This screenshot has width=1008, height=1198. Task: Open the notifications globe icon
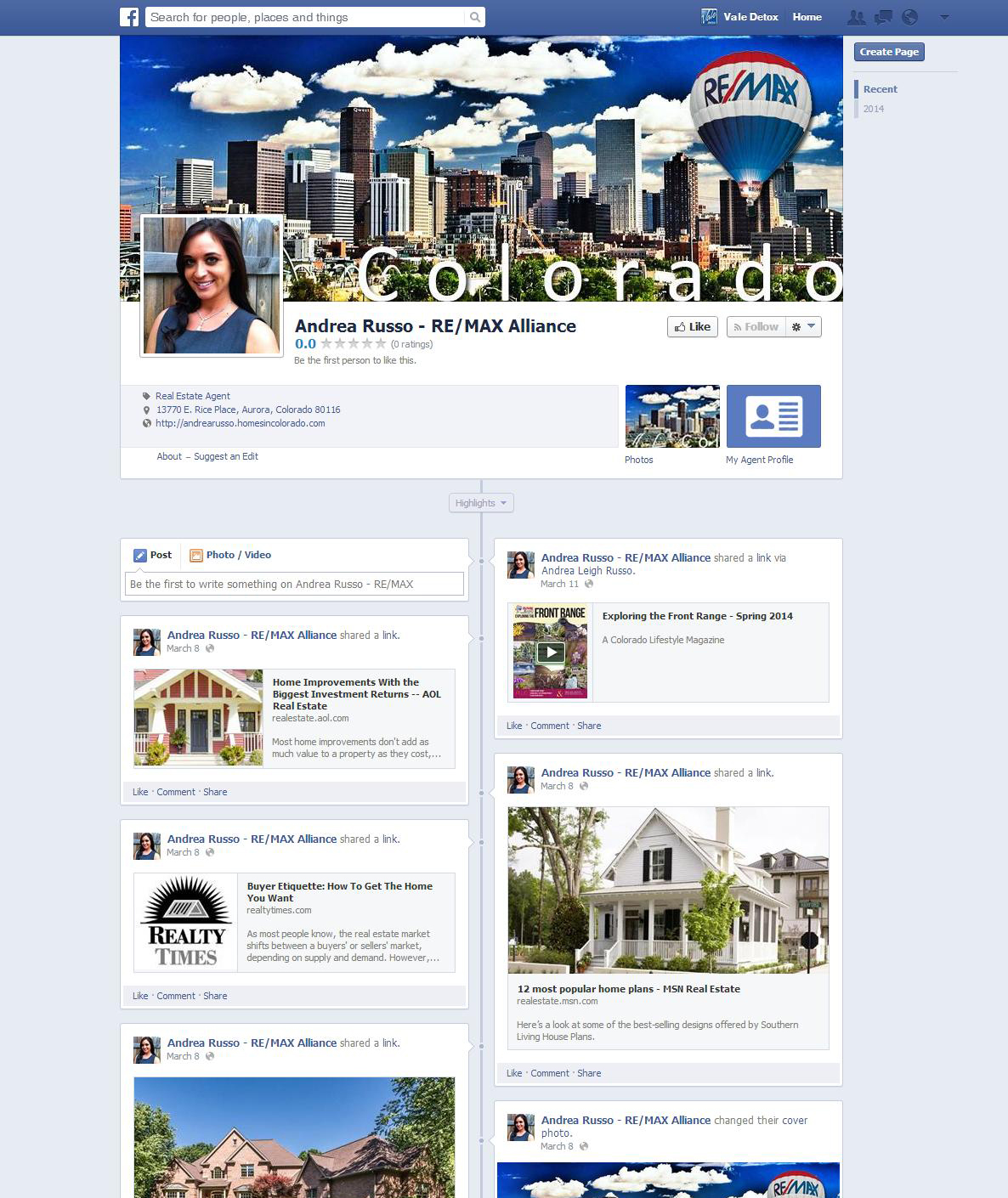tap(909, 17)
